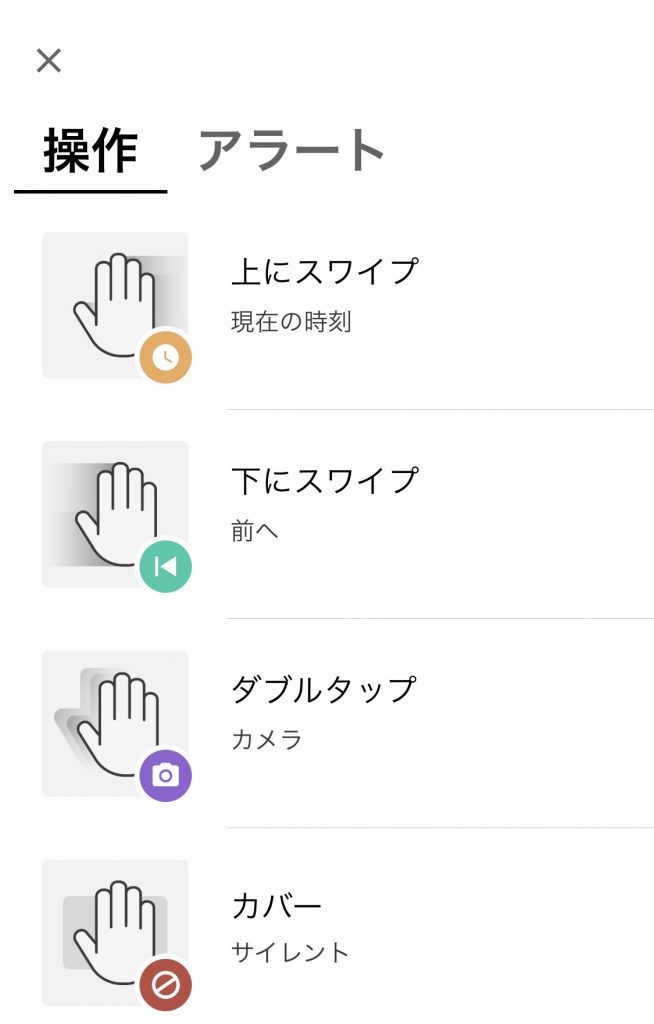Tap the サイレント action label
This screenshot has height=1024, width=654.
[x=290, y=951]
